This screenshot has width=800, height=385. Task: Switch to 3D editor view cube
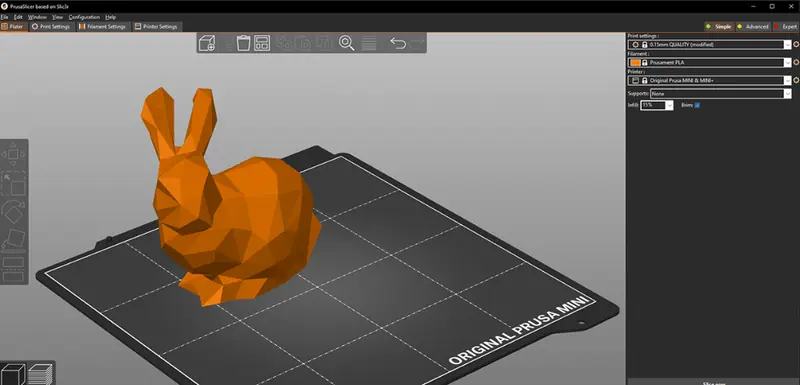click(x=13, y=374)
